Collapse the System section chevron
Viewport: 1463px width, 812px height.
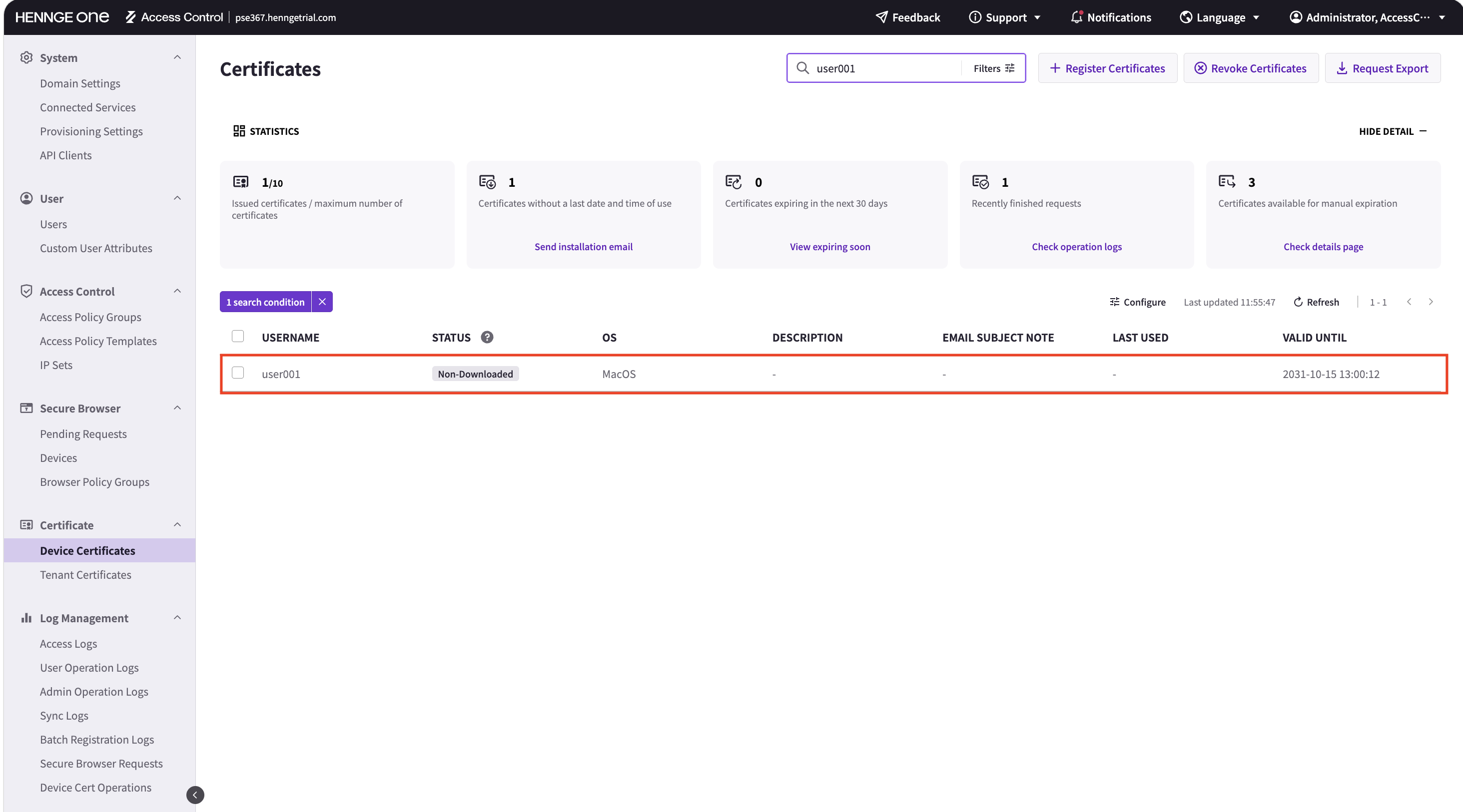tap(177, 57)
